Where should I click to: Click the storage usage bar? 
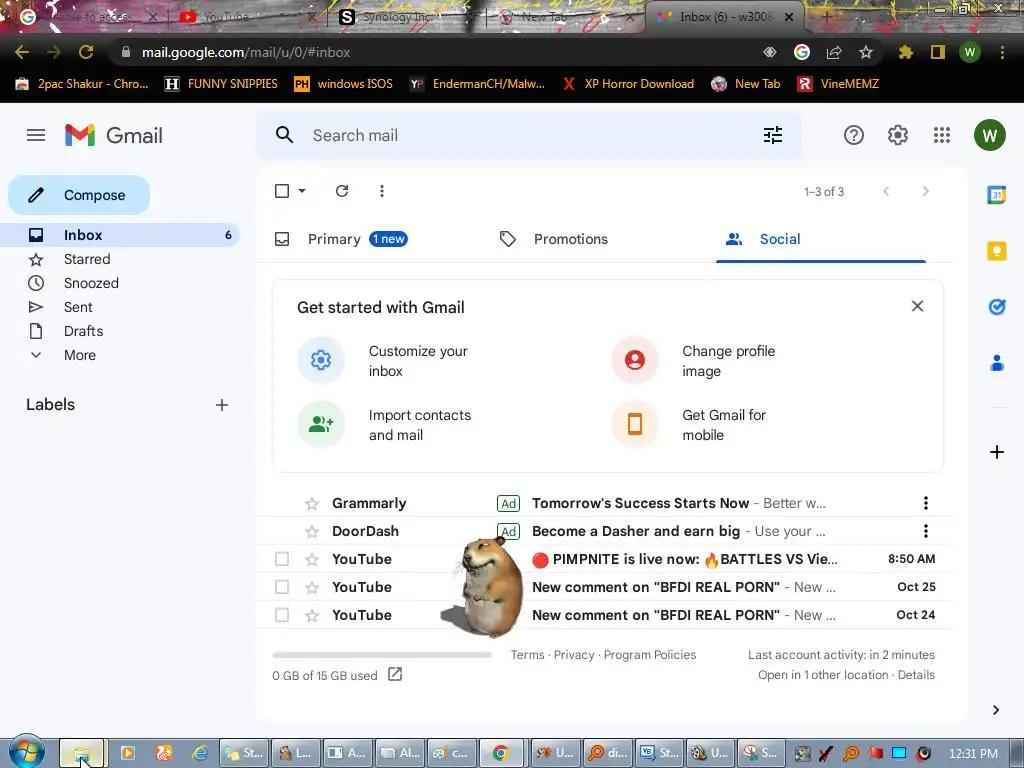pos(382,654)
